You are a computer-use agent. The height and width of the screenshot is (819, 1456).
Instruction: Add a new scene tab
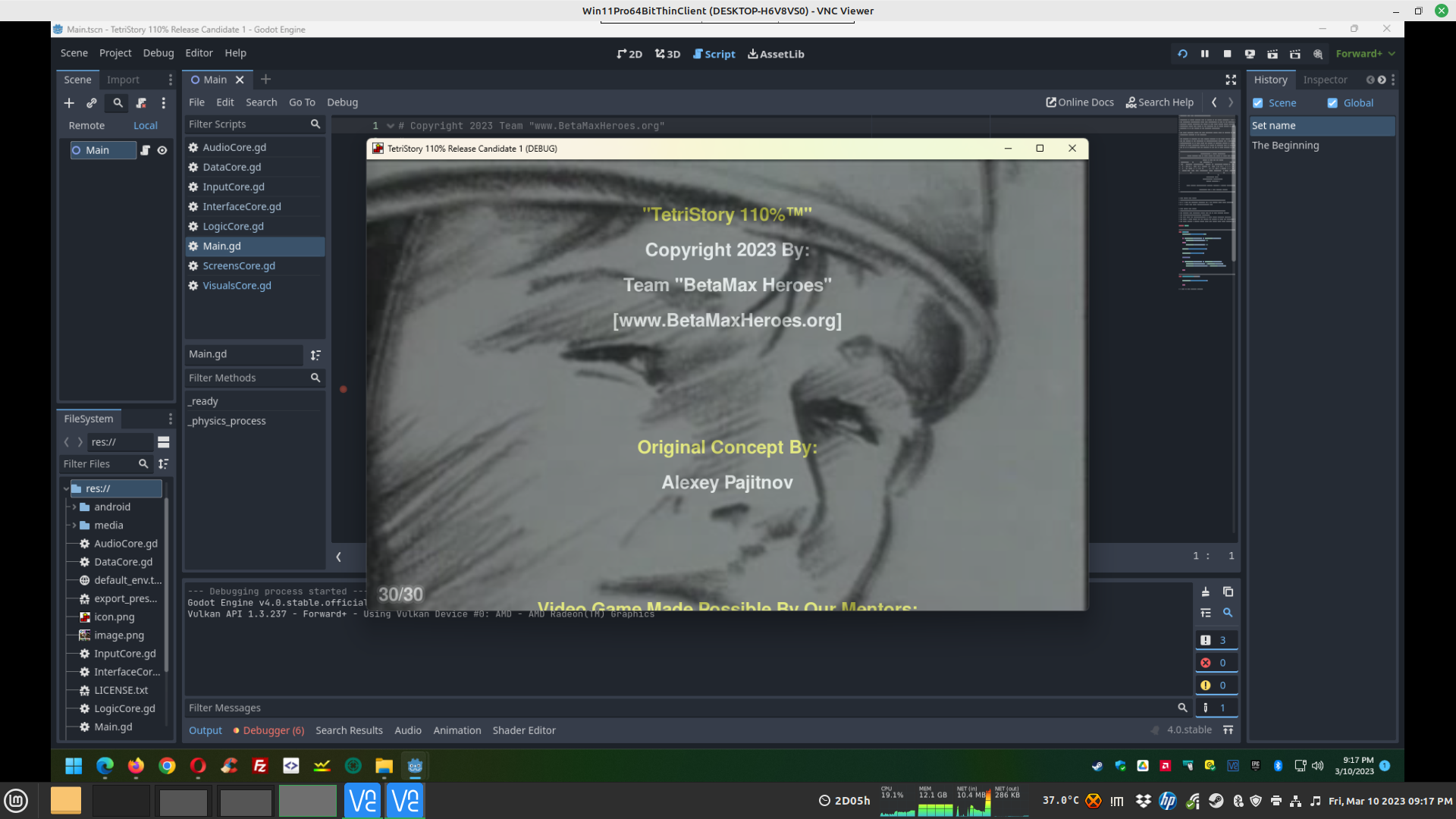(x=265, y=80)
